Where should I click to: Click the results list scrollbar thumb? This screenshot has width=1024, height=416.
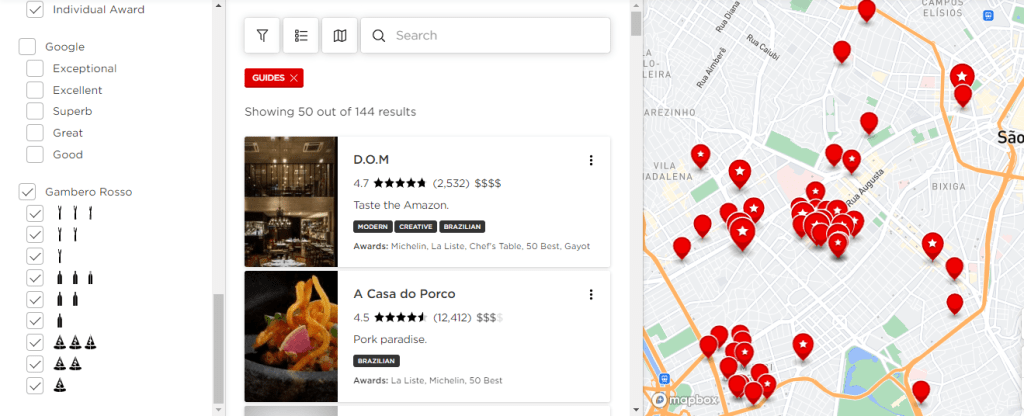click(x=636, y=23)
